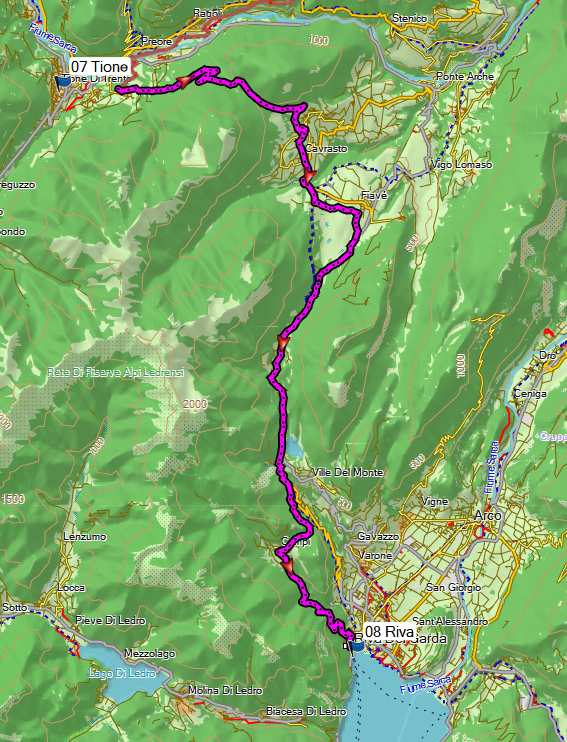Viewport: 567px width, 742px height.
Task: Click the 2000 contour elevation label
Action: (x=195, y=404)
